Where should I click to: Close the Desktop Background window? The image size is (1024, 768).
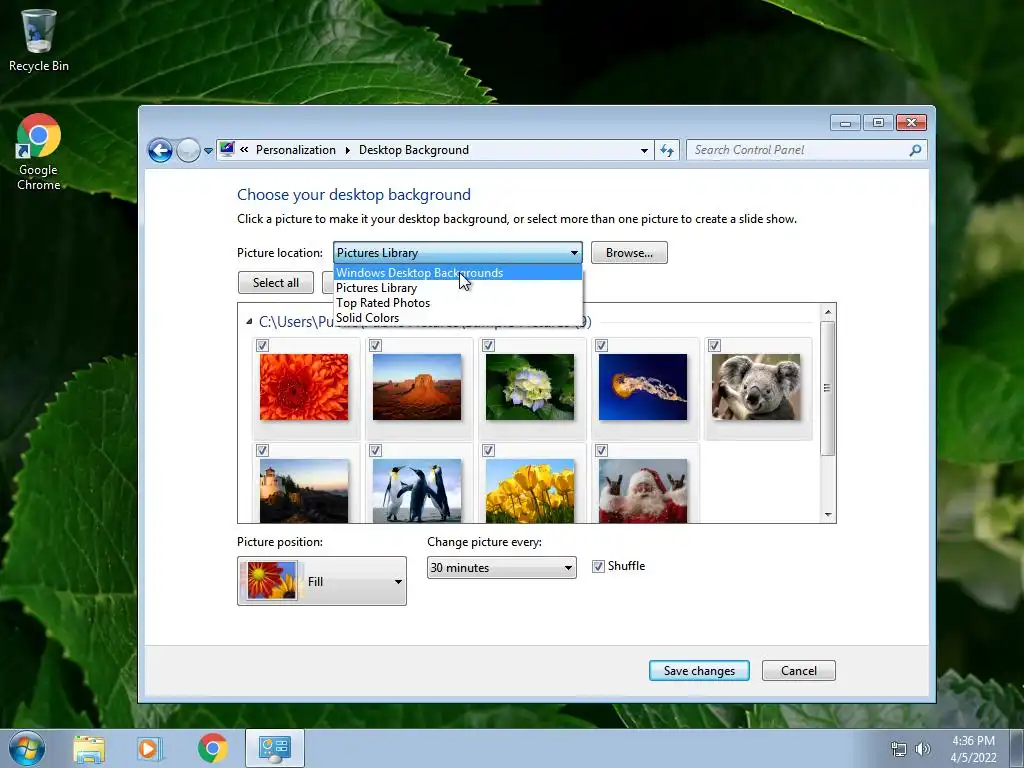[911, 123]
